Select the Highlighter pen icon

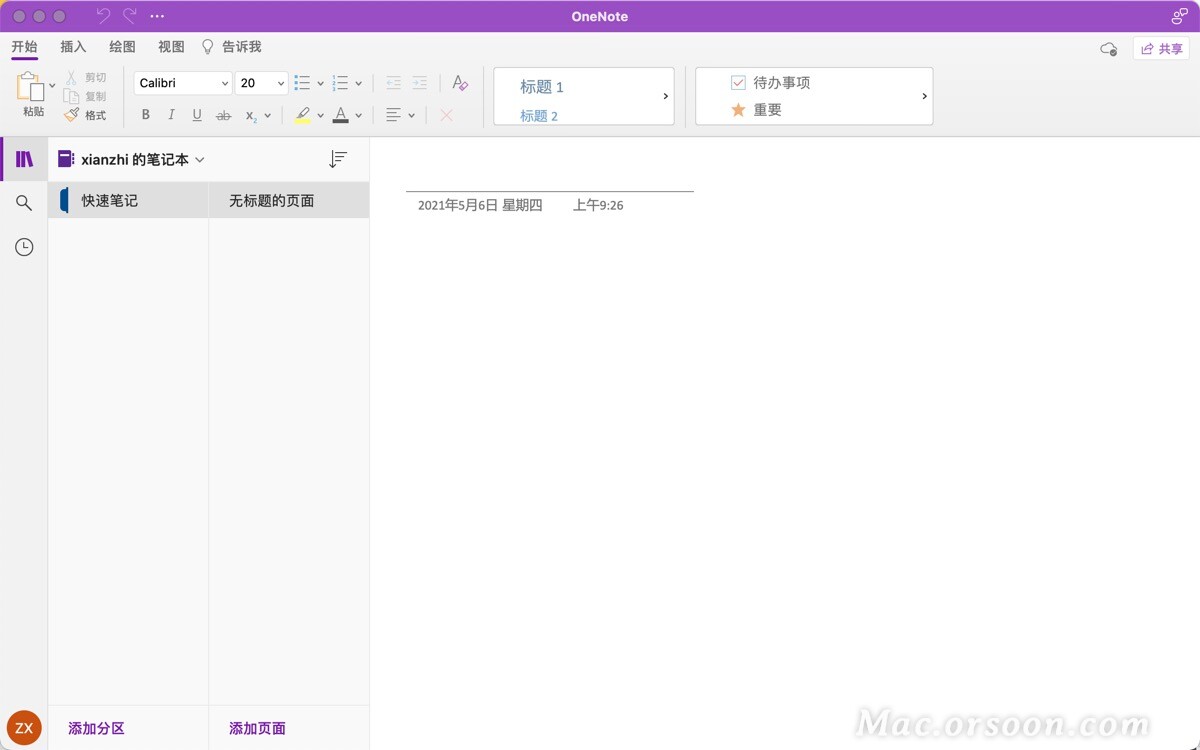[x=302, y=114]
